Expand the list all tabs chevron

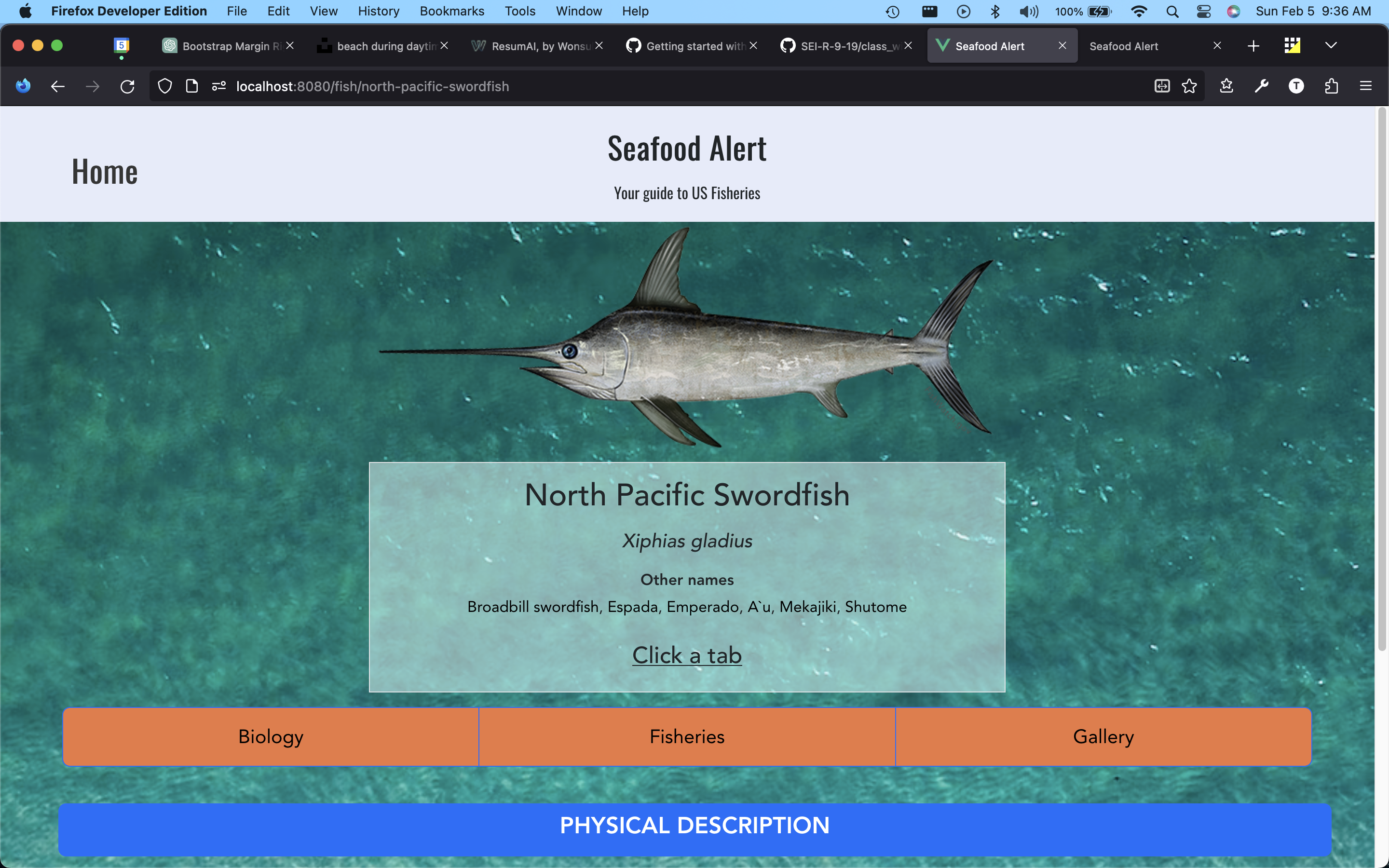pyautogui.click(x=1331, y=46)
